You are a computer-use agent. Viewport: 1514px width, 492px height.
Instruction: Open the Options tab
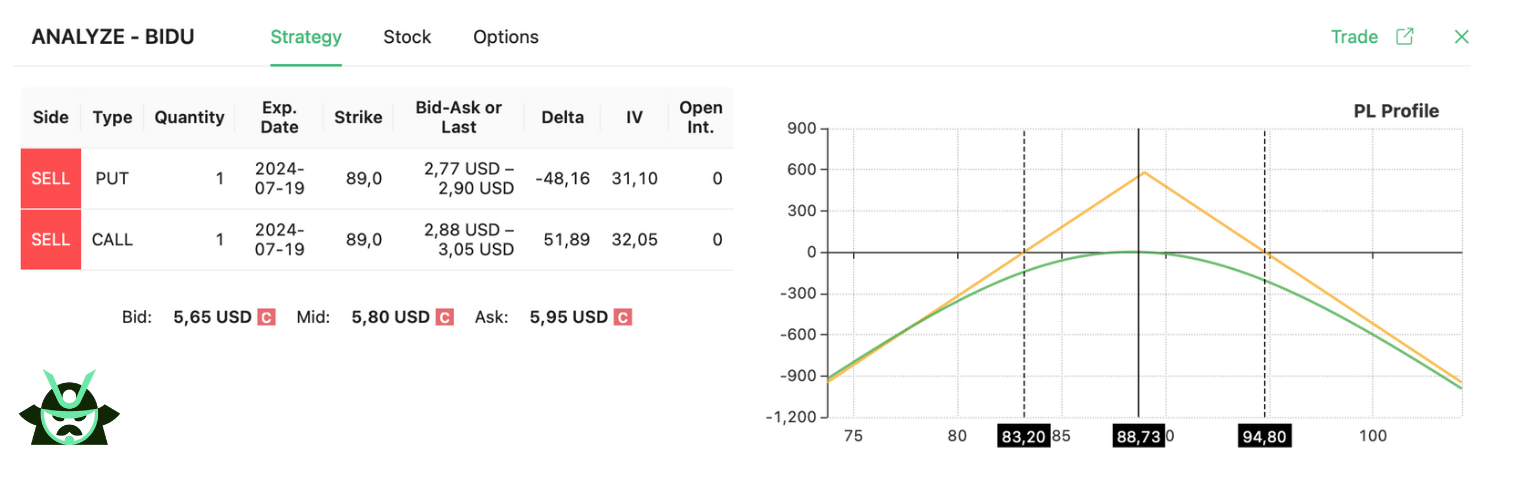pos(506,37)
